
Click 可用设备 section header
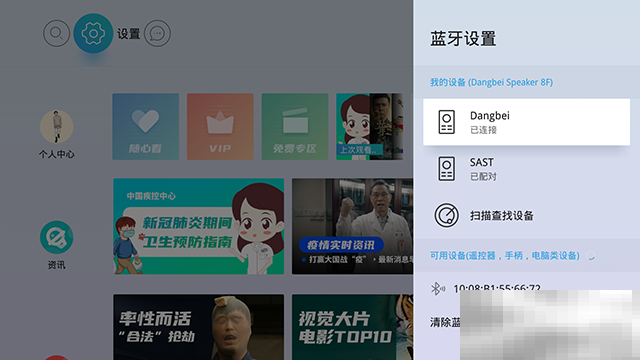coord(504,256)
